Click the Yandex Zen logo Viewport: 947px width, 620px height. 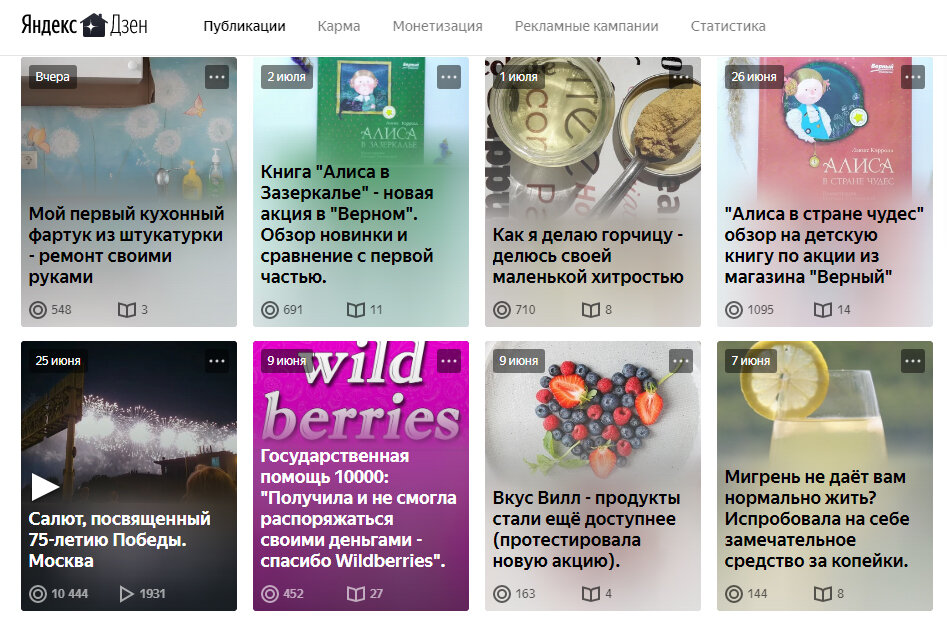[84, 25]
